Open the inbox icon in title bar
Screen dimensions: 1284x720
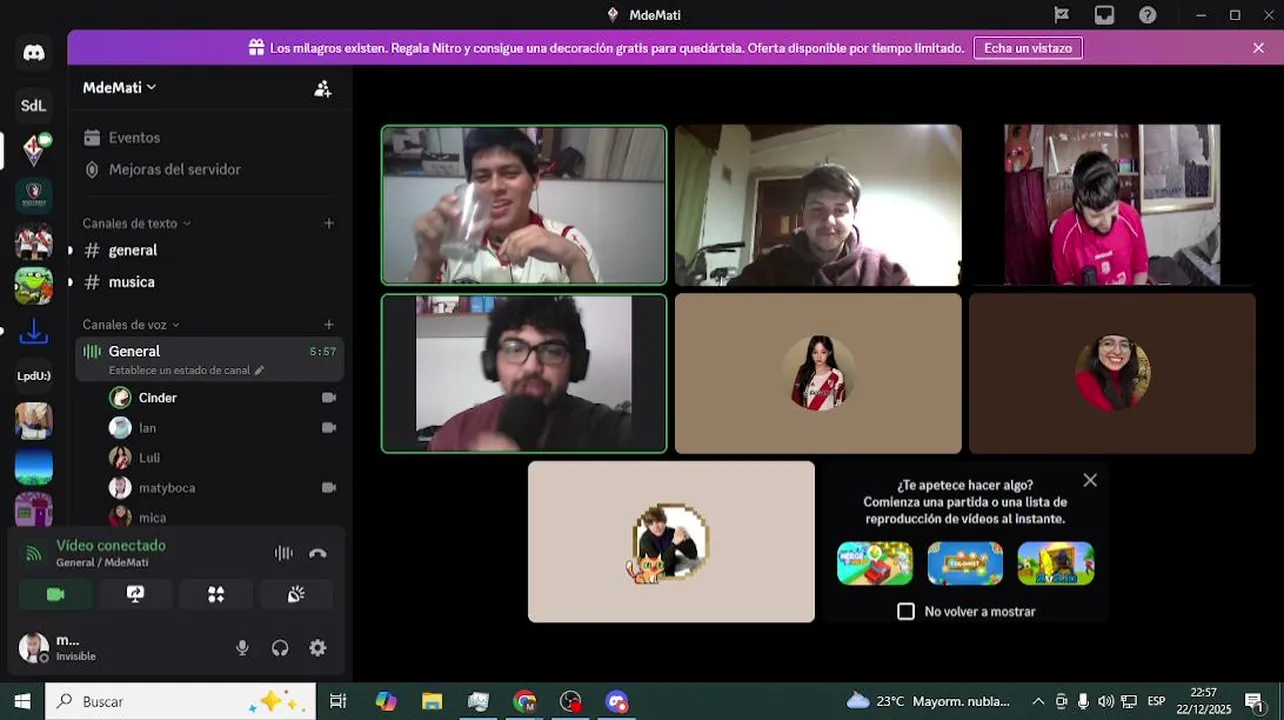1104,15
